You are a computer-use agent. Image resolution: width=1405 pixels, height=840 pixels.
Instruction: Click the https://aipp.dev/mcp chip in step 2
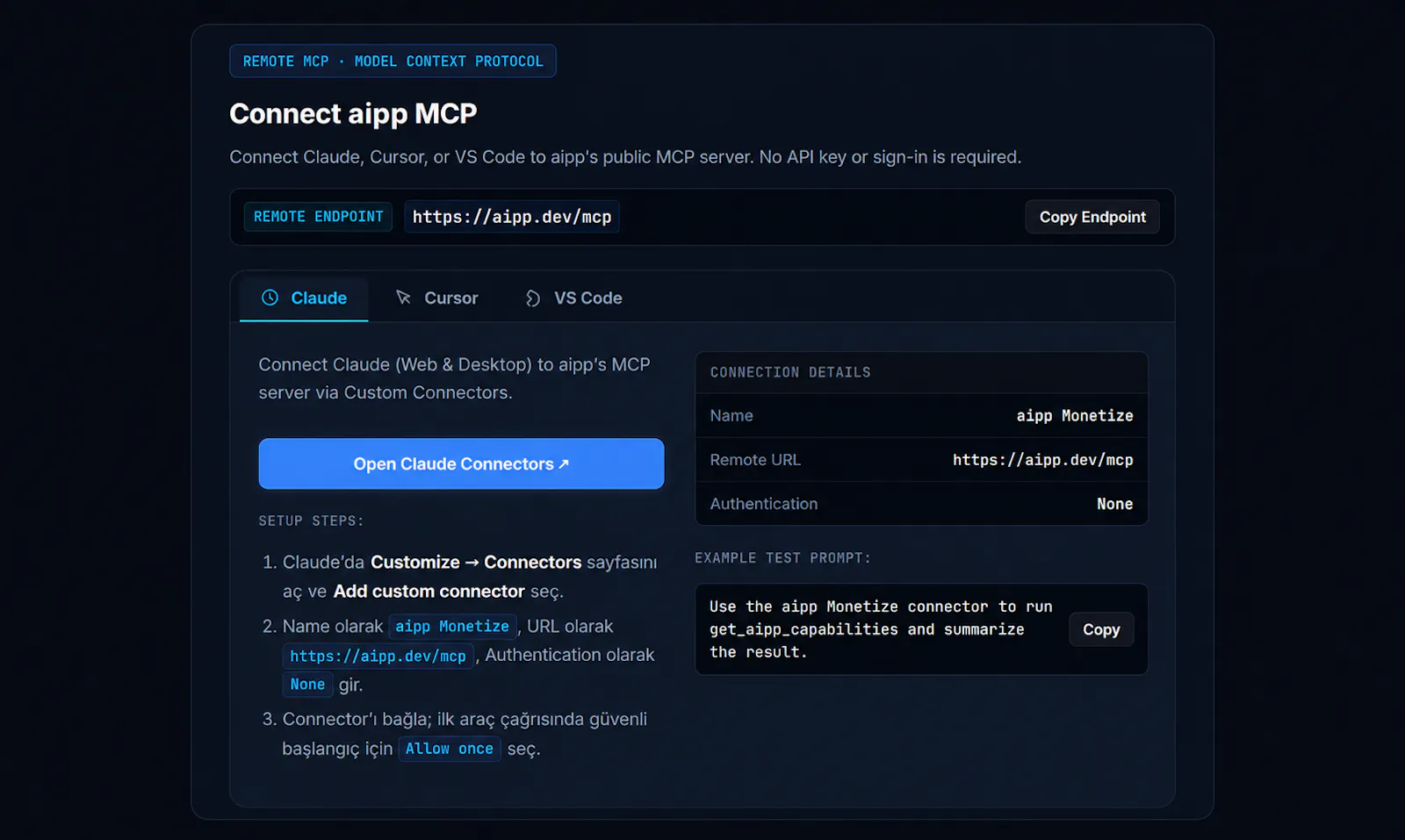coord(378,656)
